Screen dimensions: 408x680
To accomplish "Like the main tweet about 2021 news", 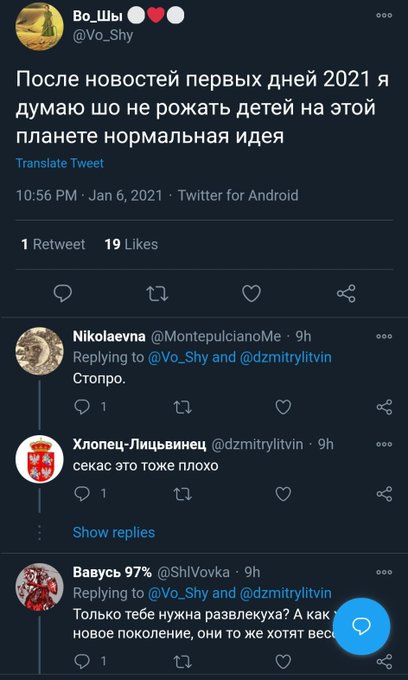I will (x=251, y=294).
